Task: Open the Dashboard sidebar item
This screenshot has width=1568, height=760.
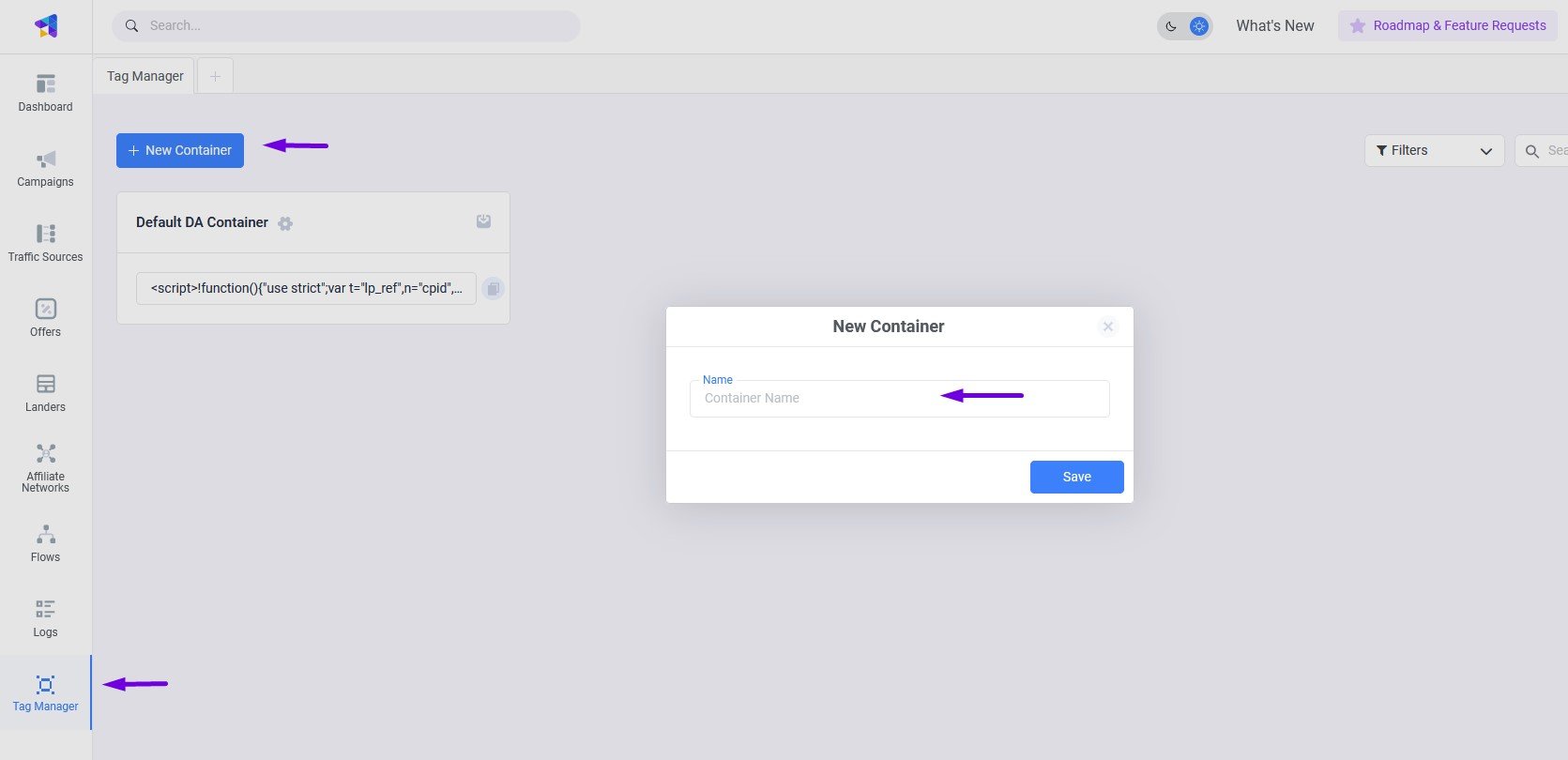Action: [45, 94]
